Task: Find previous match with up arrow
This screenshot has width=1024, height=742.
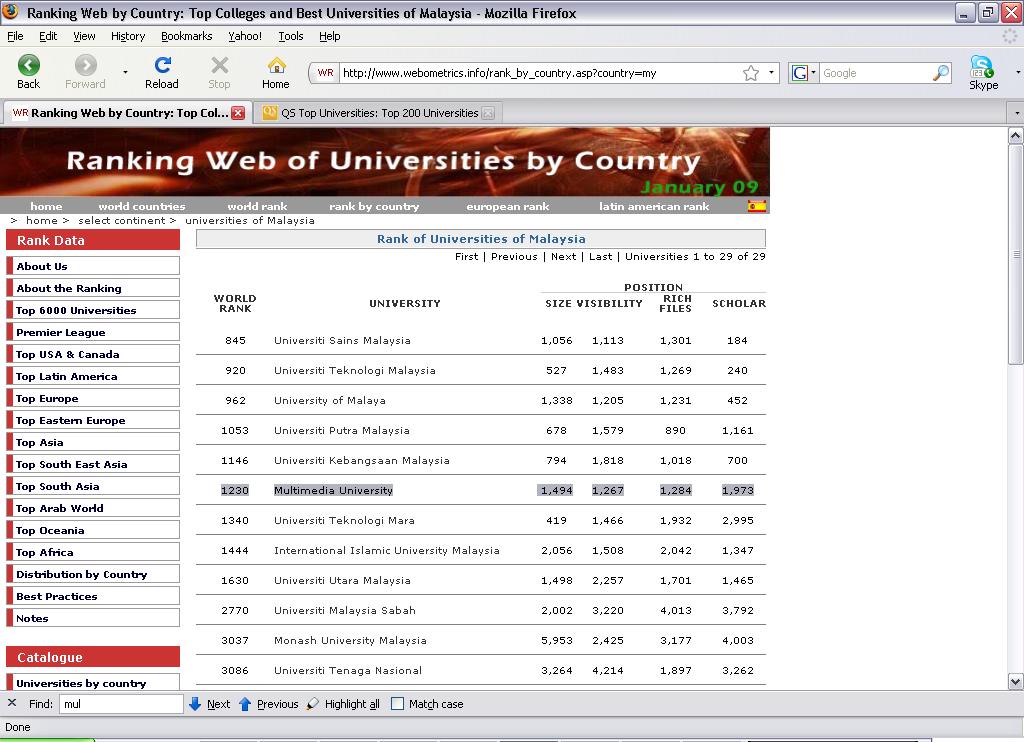Action: pyautogui.click(x=245, y=704)
